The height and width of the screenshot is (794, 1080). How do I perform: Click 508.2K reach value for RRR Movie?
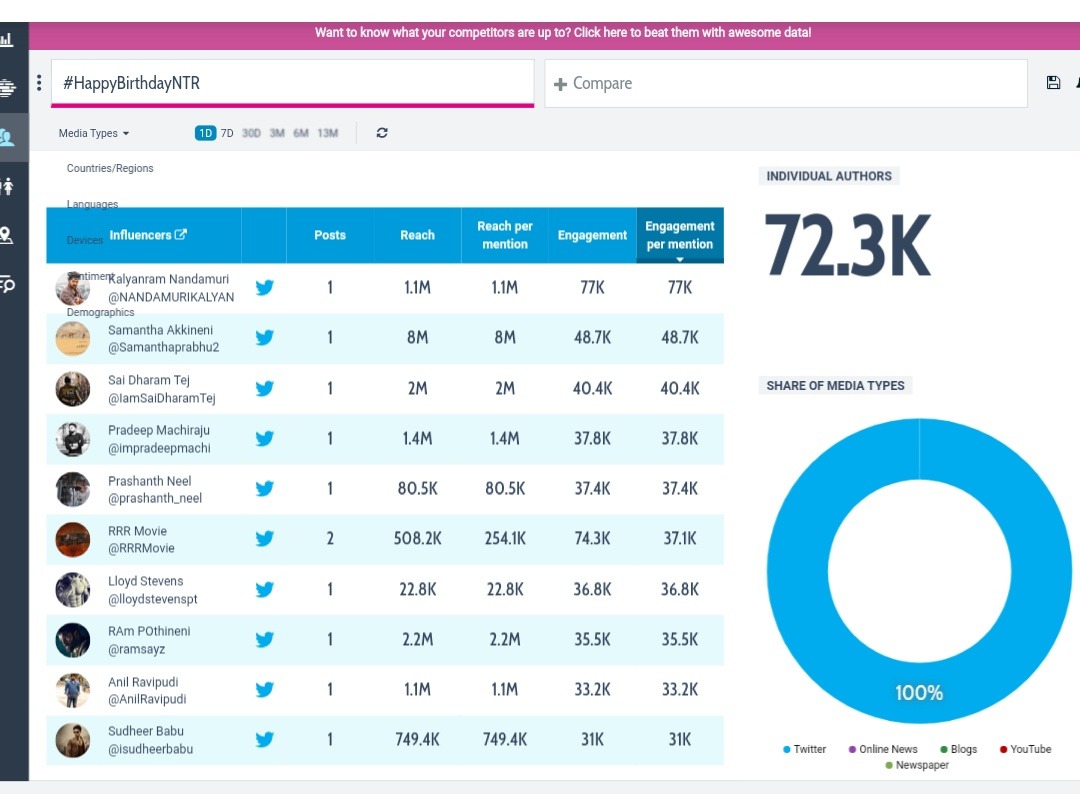click(417, 539)
